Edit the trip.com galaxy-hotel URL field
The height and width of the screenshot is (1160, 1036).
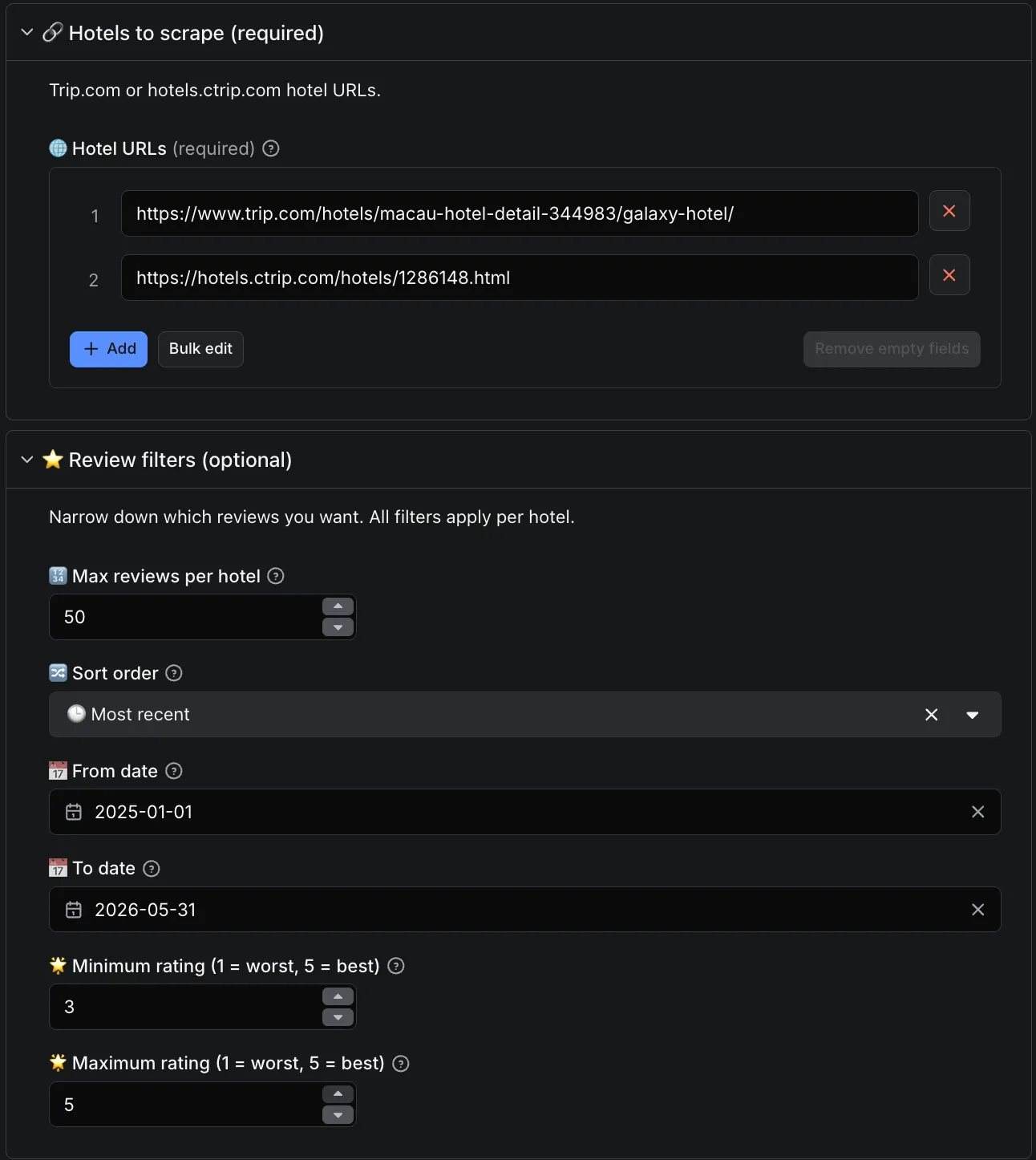point(520,213)
